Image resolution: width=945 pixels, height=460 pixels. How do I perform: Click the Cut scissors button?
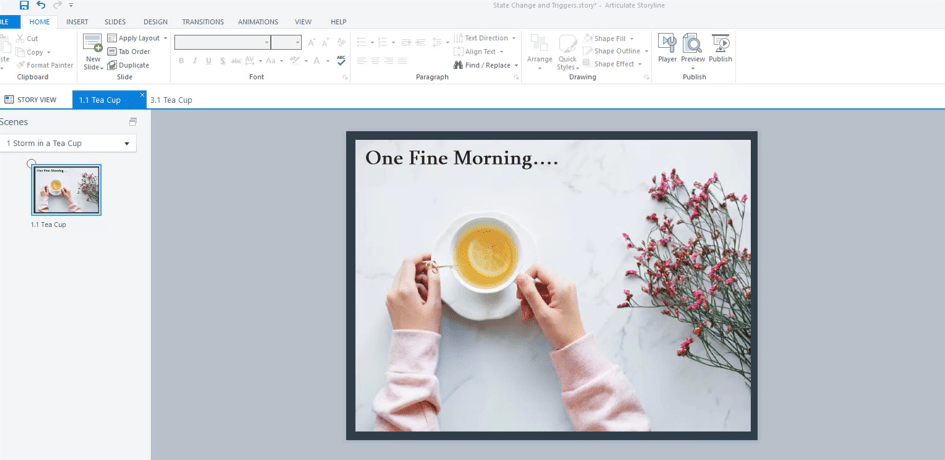click(x=28, y=38)
